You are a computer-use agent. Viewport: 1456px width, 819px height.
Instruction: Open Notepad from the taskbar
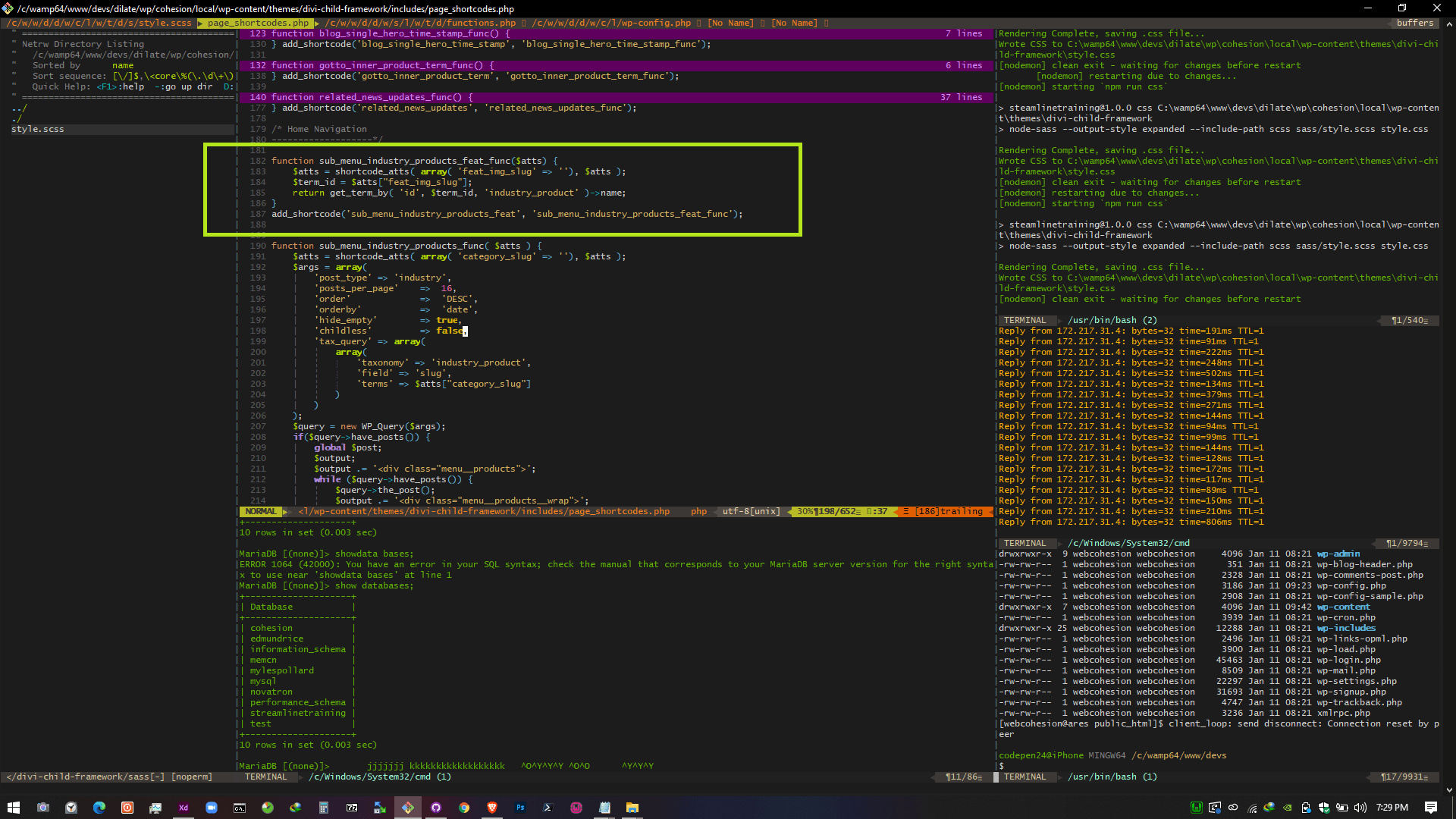[604, 808]
